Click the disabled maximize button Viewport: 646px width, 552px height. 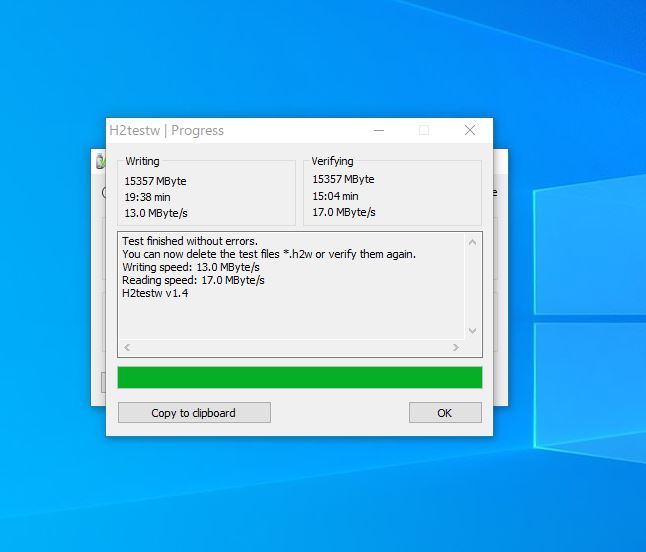[424, 130]
